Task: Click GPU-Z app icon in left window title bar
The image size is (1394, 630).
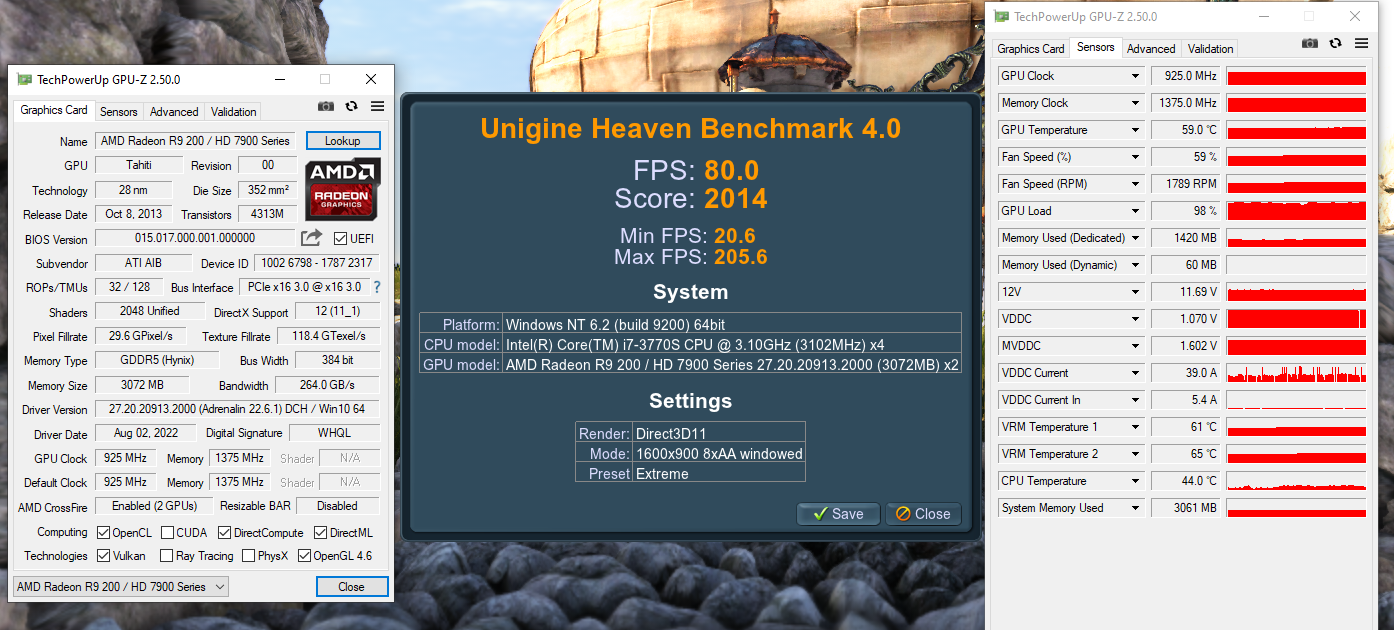Action: click(24, 80)
